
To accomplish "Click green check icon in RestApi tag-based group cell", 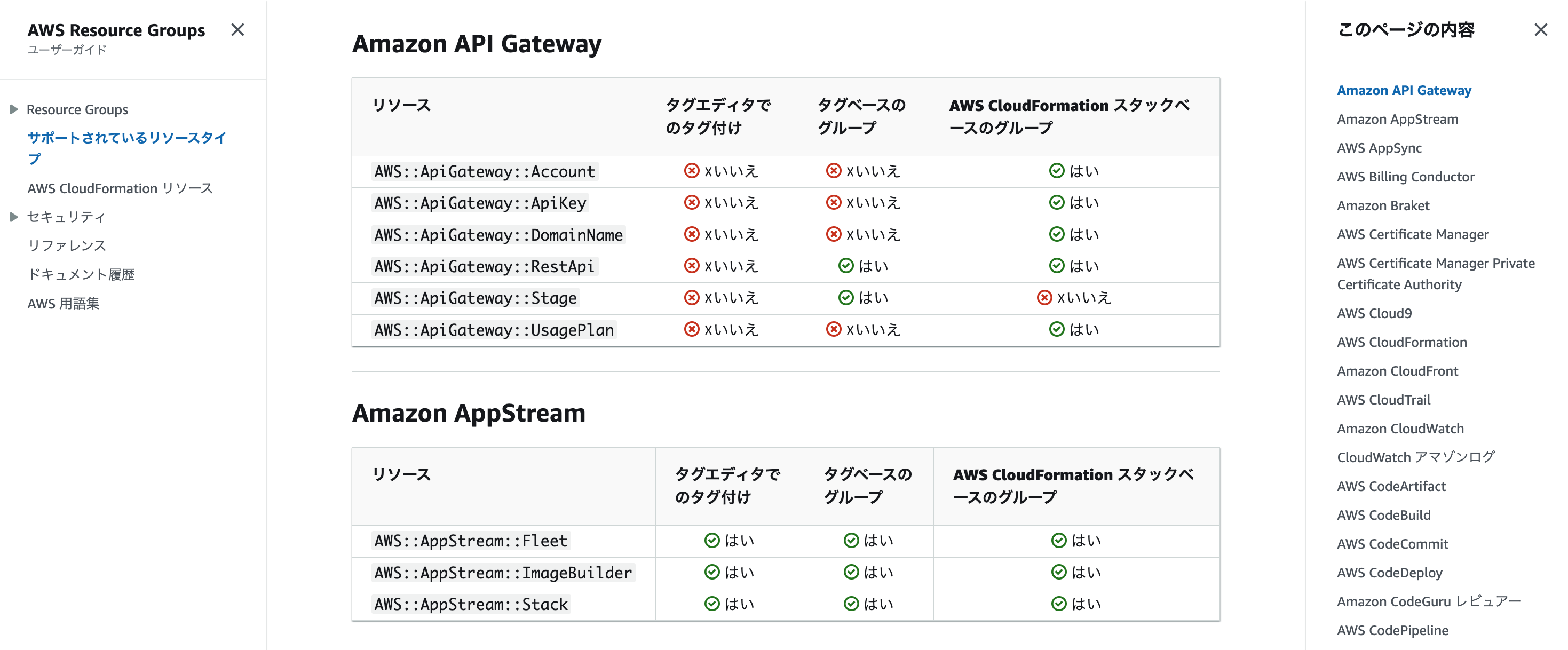I will pyautogui.click(x=845, y=266).
